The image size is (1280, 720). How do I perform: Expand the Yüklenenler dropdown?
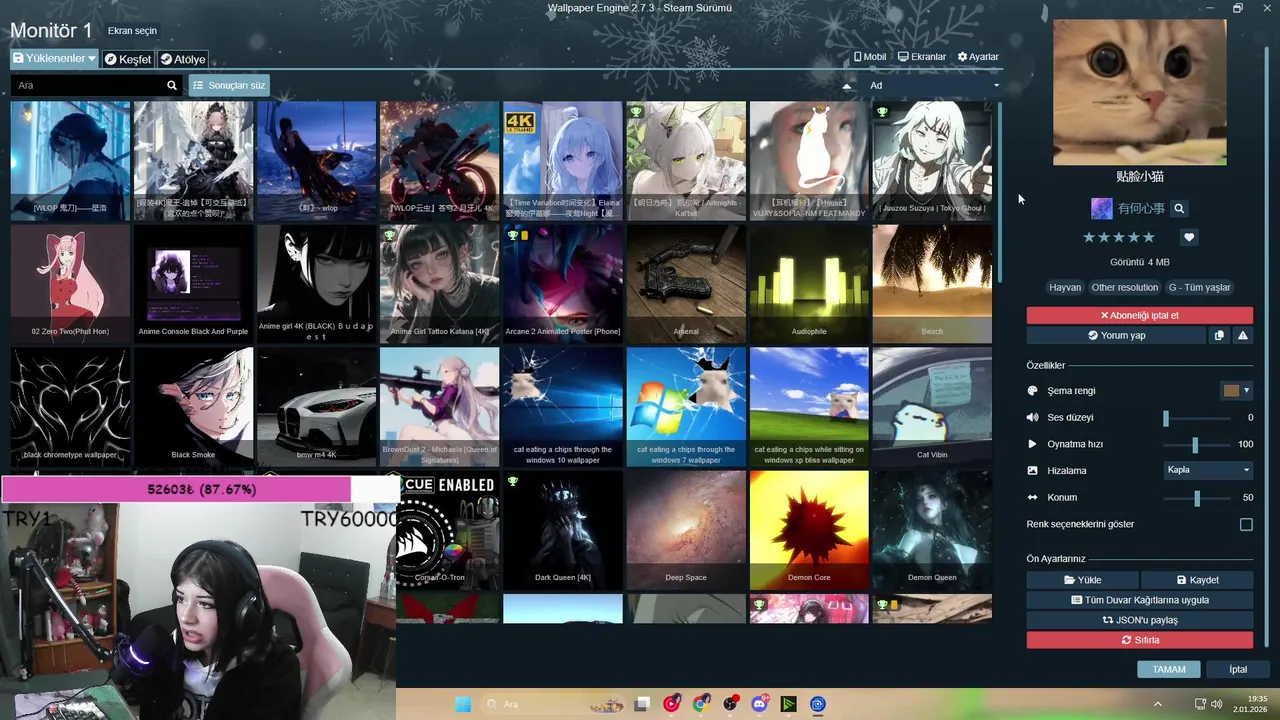pyautogui.click(x=55, y=59)
